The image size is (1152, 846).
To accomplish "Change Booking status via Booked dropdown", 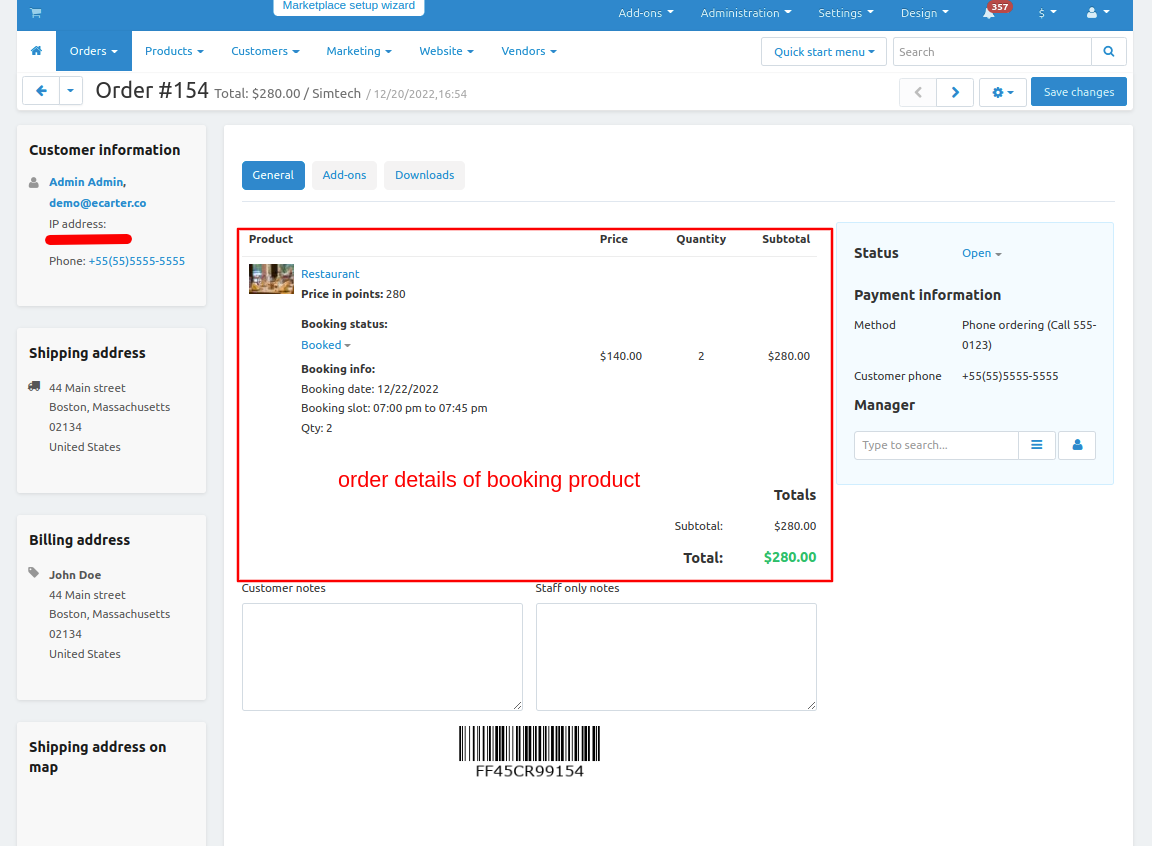I will coord(325,345).
